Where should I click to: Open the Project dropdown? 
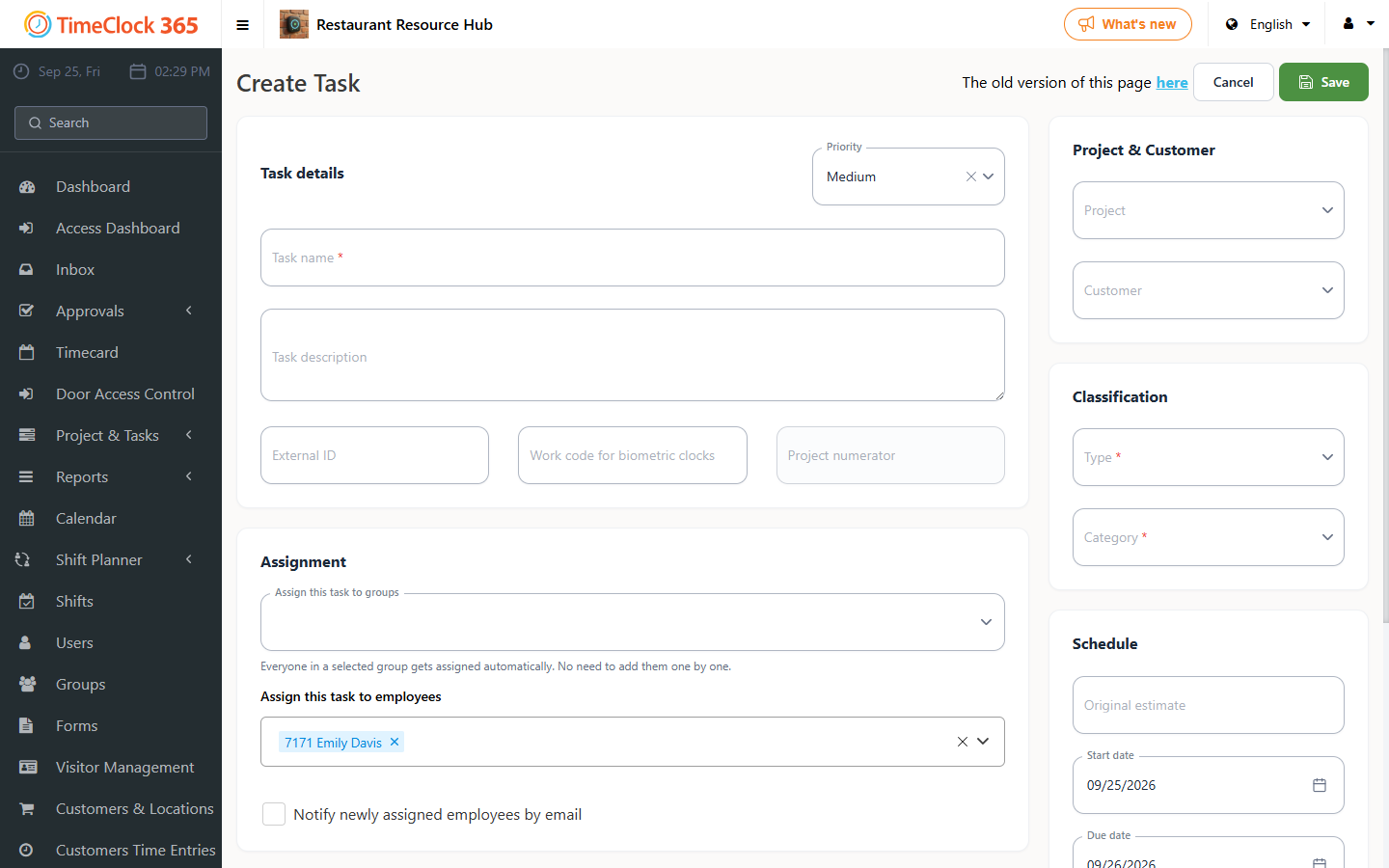(1209, 210)
